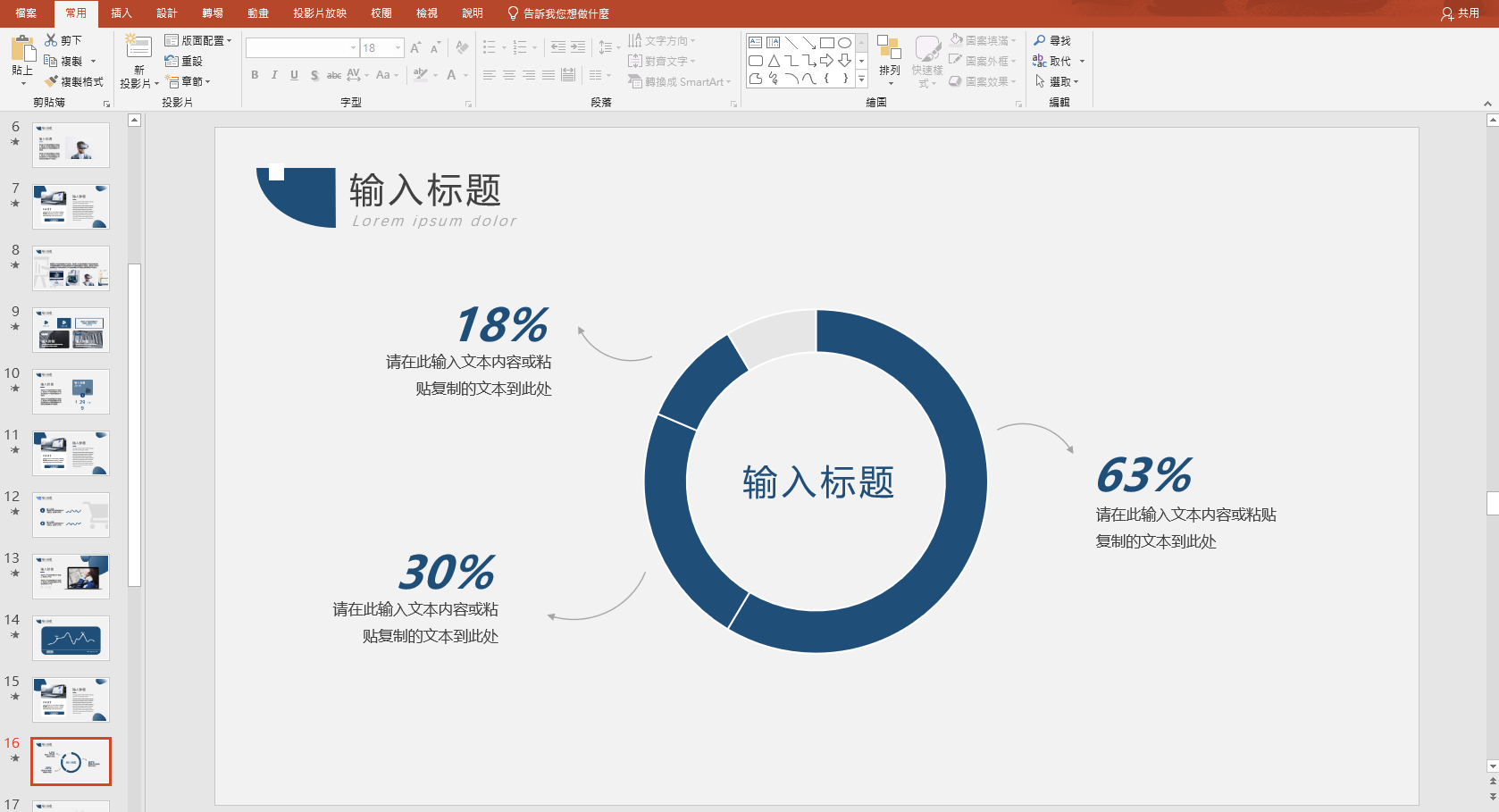Click the Reset (重設) slide button
1499x812 pixels.
pos(184,61)
